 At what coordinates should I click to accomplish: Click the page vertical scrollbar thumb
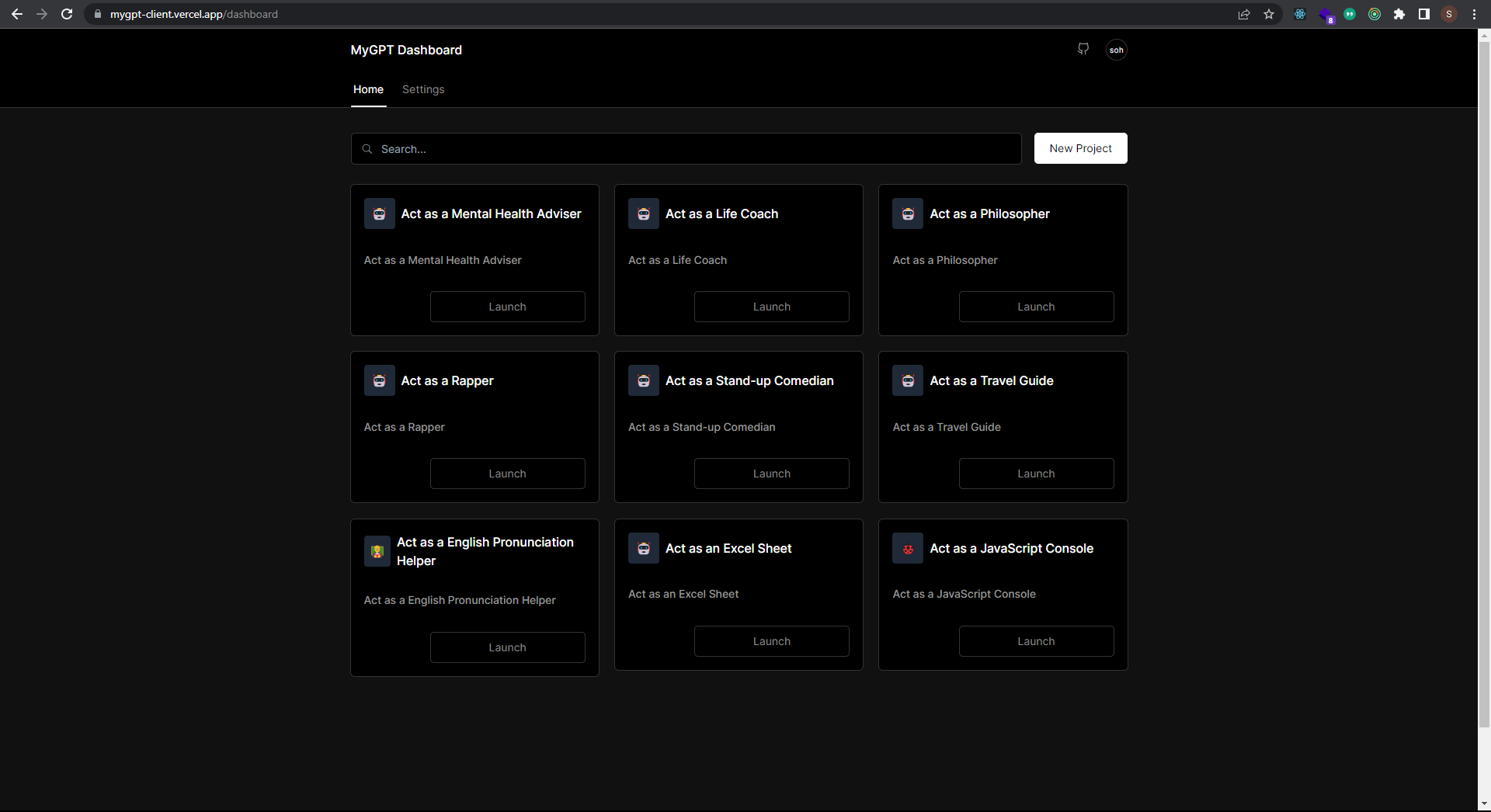pos(1484,384)
